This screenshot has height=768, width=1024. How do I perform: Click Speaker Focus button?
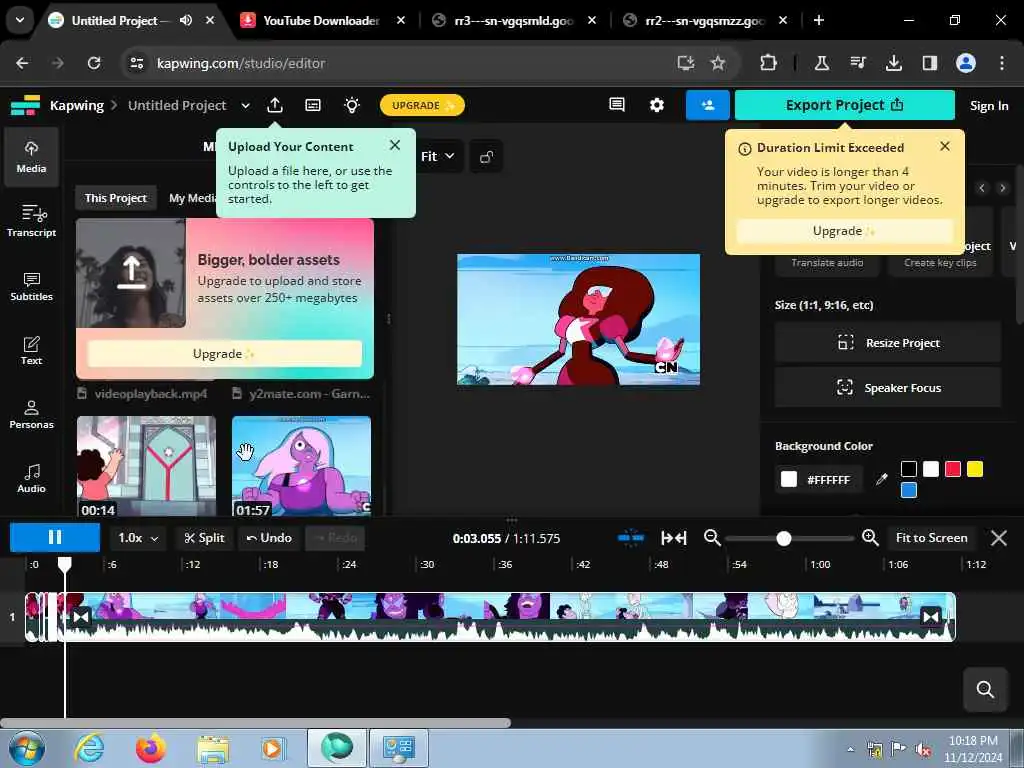[888, 388]
